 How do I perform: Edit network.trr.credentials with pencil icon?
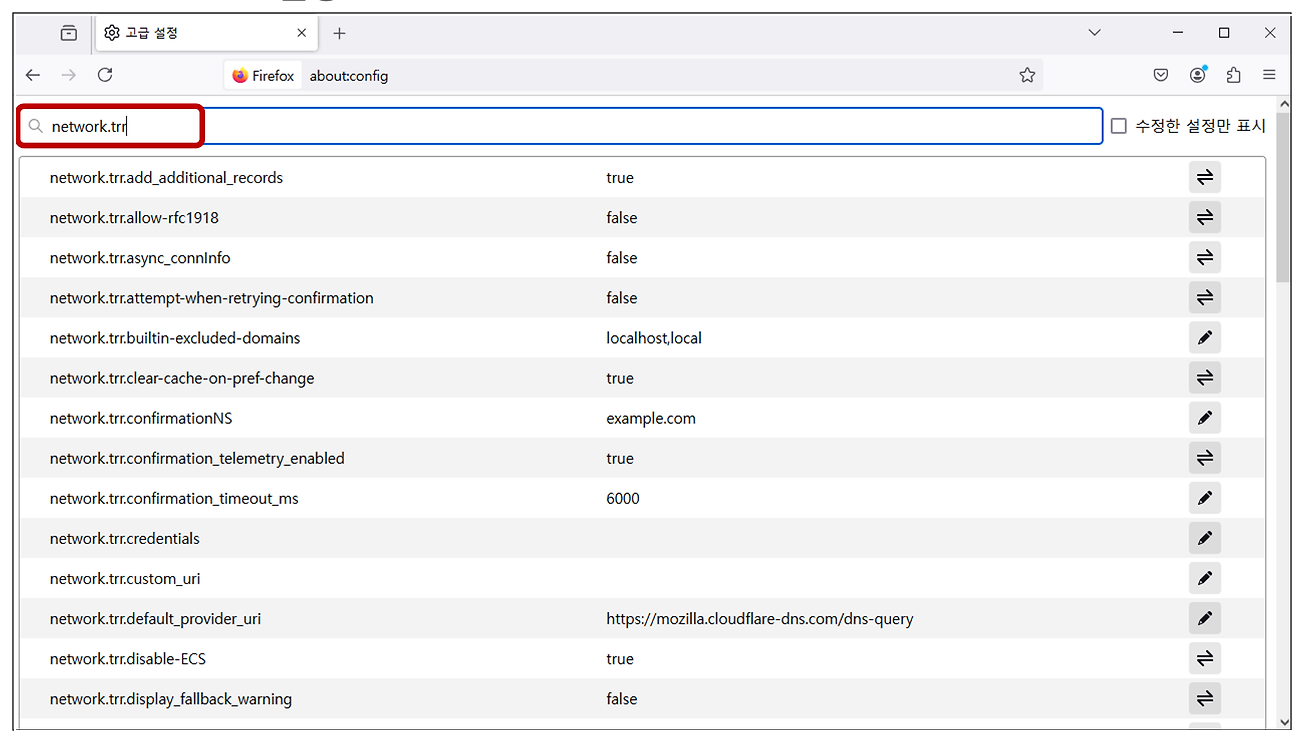coord(1205,538)
